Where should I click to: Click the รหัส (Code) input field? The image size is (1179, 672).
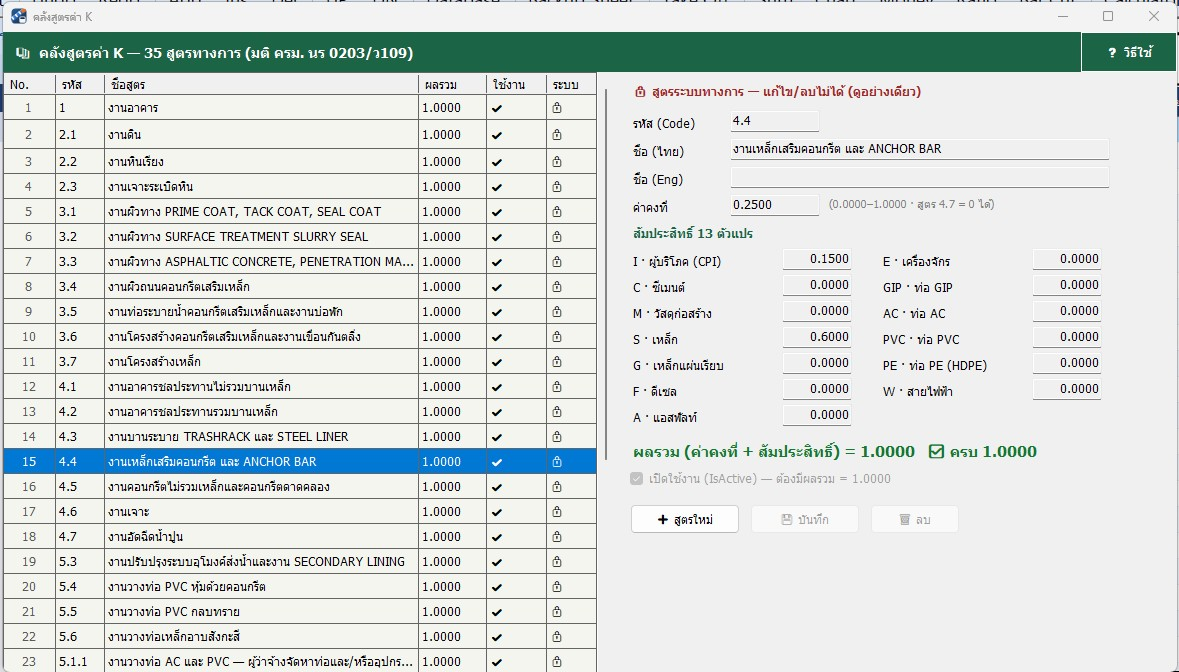(x=774, y=121)
